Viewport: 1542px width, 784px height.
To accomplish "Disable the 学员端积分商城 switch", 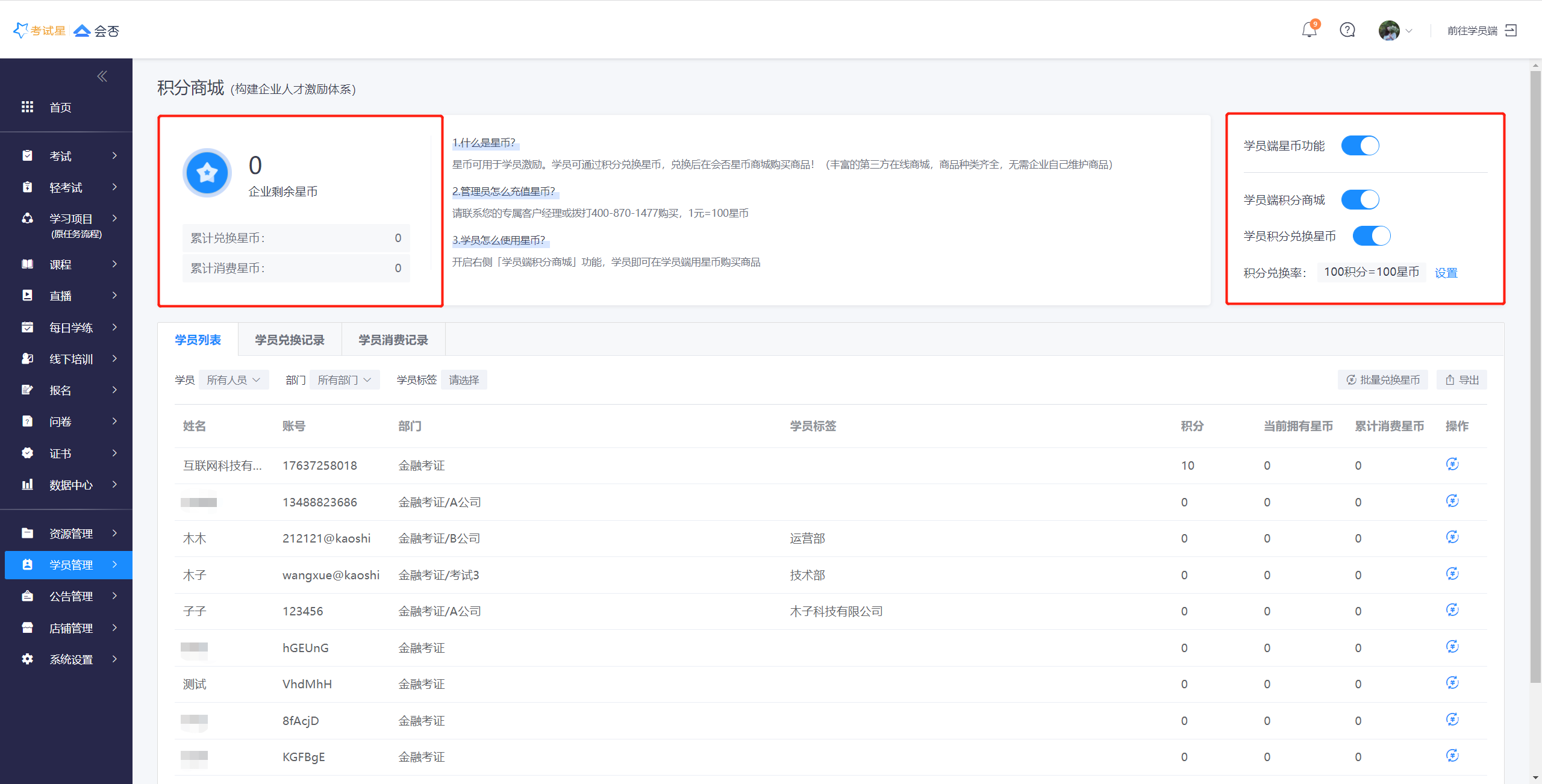I will 1359,199.
